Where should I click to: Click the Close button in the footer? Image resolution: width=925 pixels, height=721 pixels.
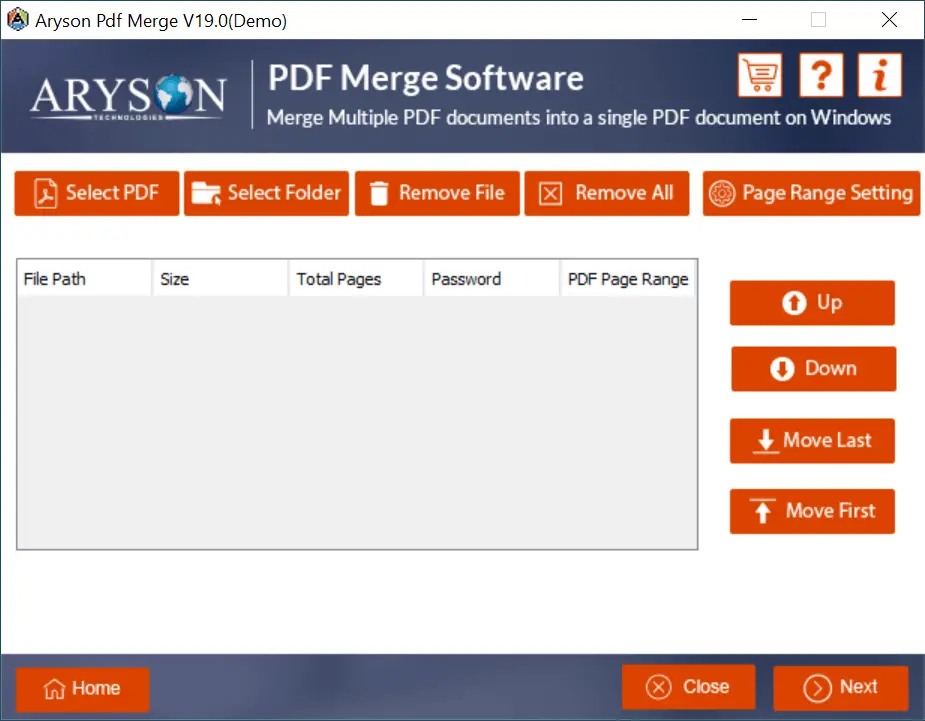pos(688,687)
